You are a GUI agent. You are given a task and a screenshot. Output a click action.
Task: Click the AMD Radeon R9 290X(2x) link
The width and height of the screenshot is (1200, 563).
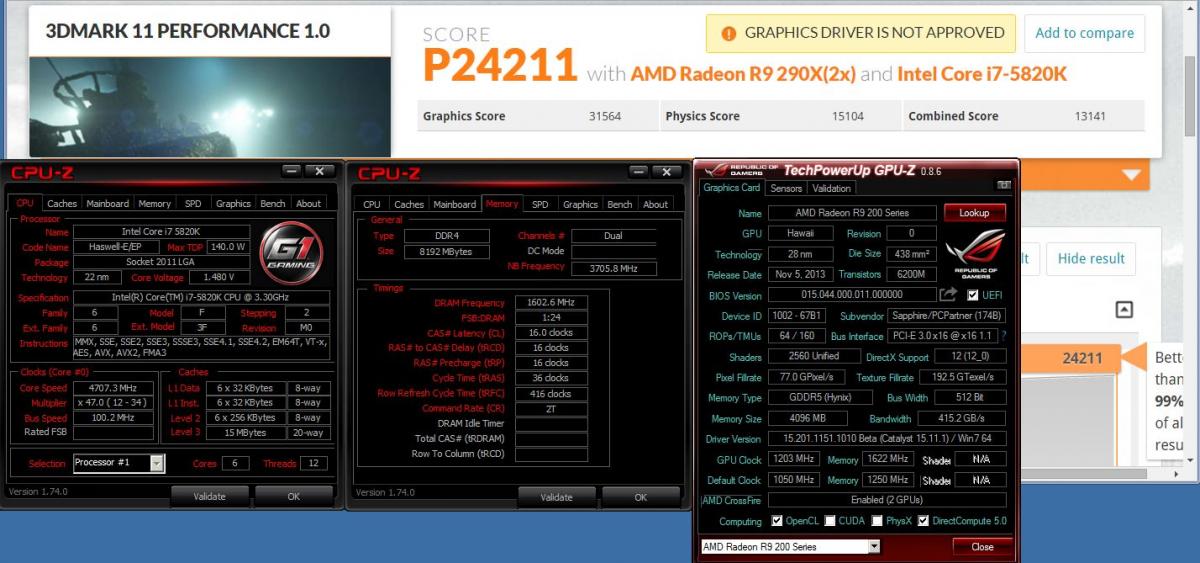pyautogui.click(x=742, y=74)
